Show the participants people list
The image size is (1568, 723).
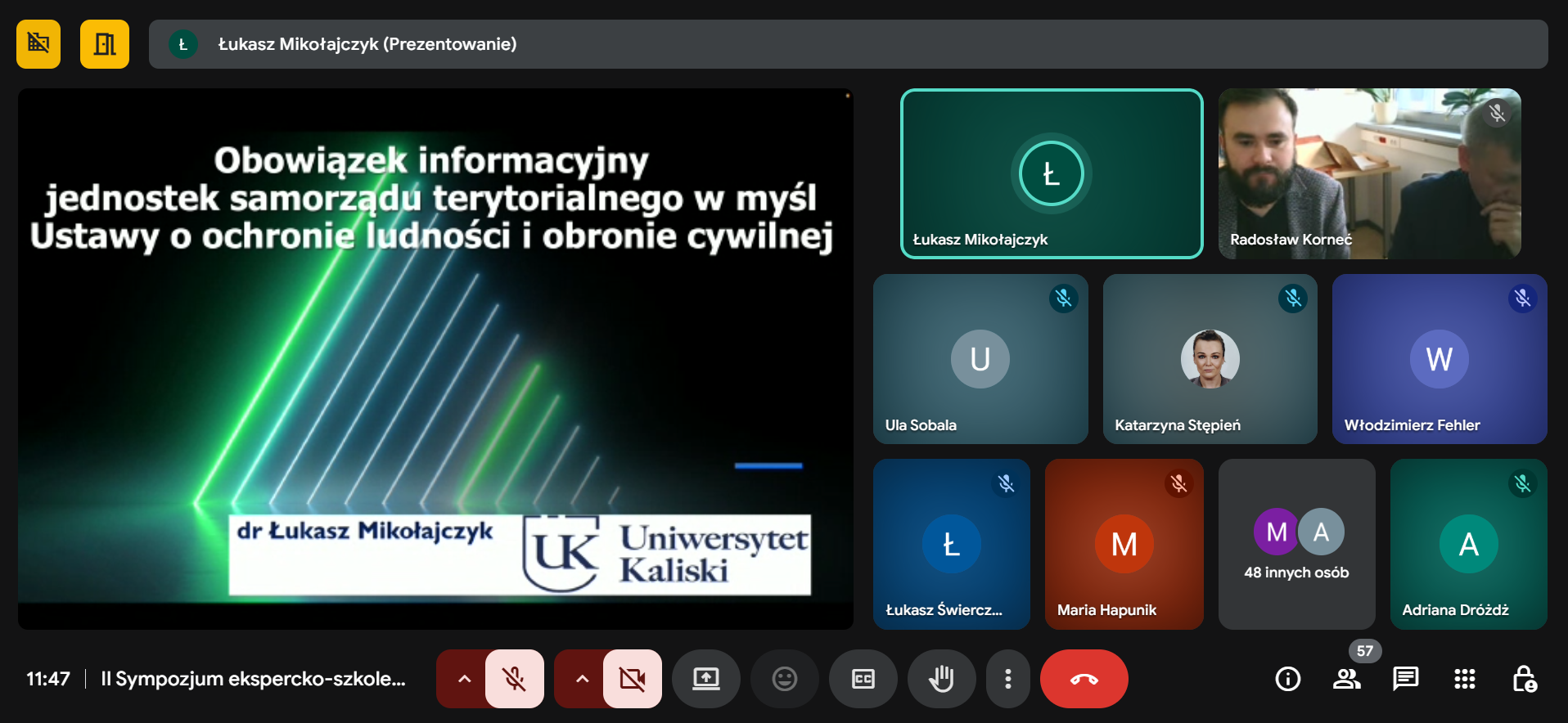click(x=1346, y=679)
